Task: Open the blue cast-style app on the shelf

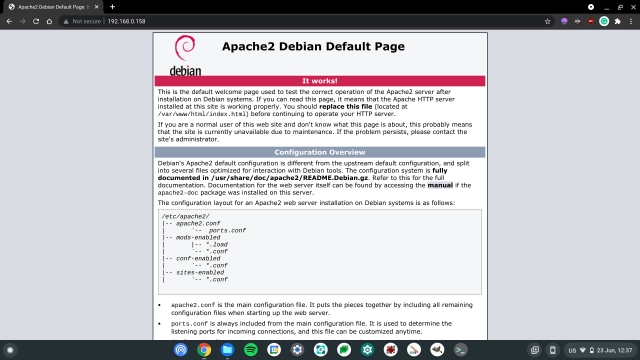Action: tap(181, 350)
